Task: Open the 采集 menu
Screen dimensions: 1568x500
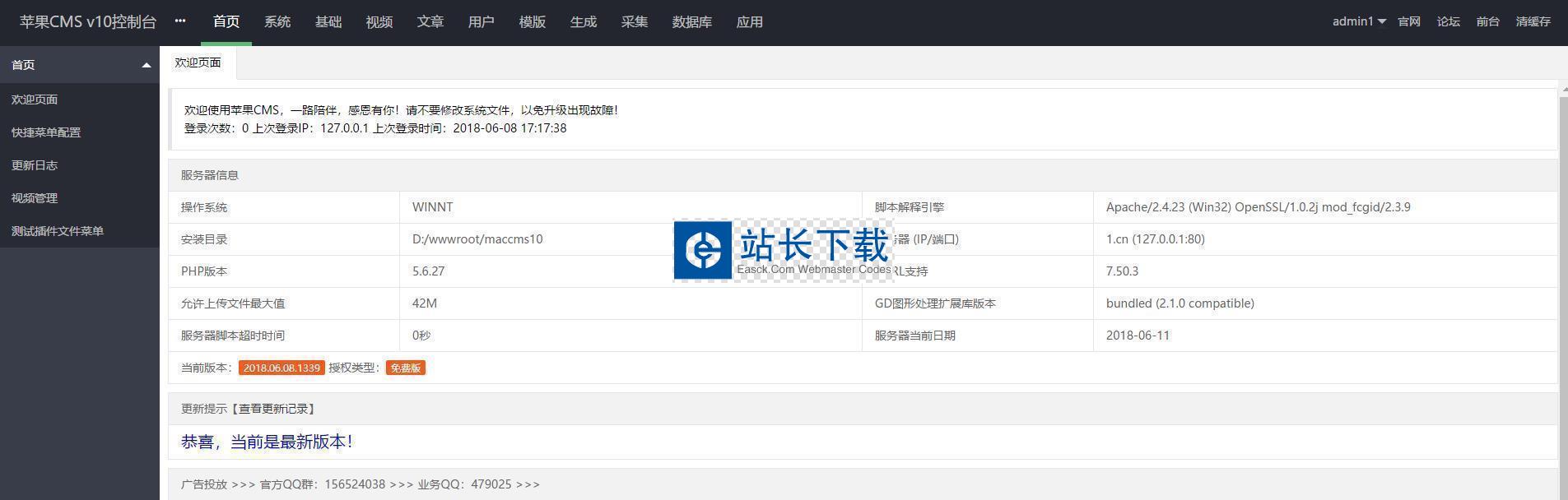Action: [635, 22]
